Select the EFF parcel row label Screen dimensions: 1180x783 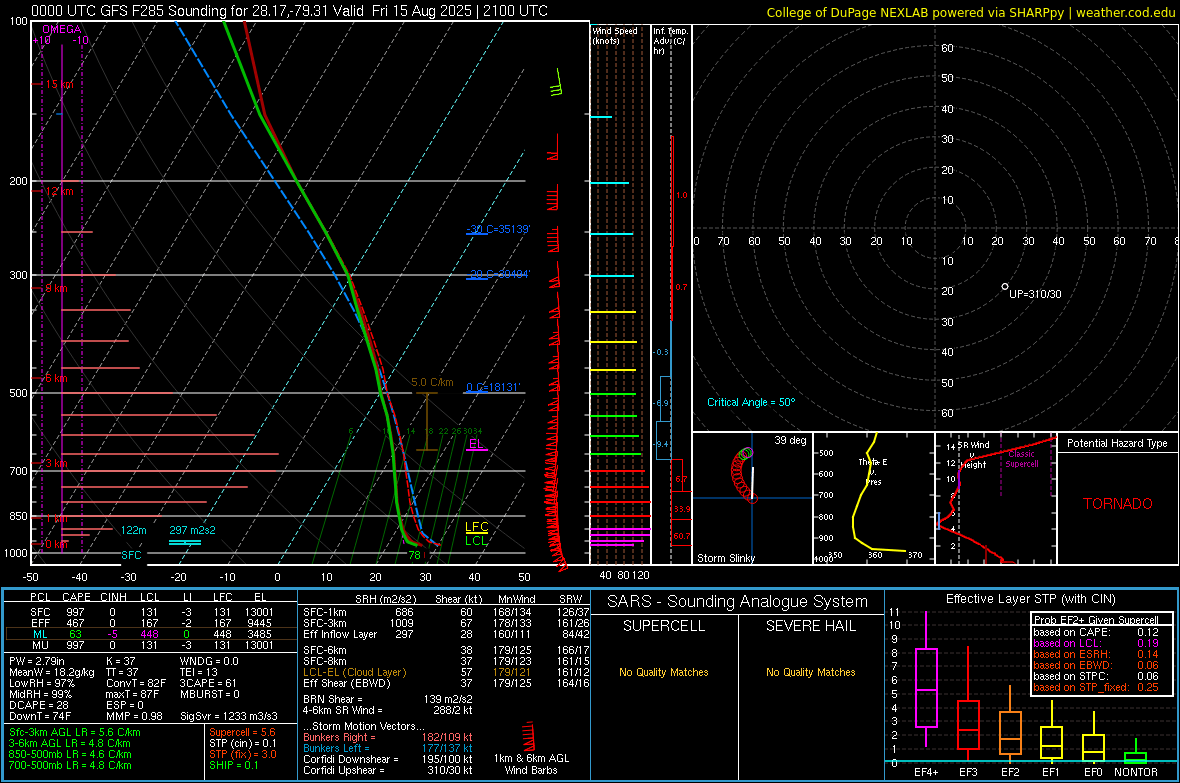click(x=40, y=623)
